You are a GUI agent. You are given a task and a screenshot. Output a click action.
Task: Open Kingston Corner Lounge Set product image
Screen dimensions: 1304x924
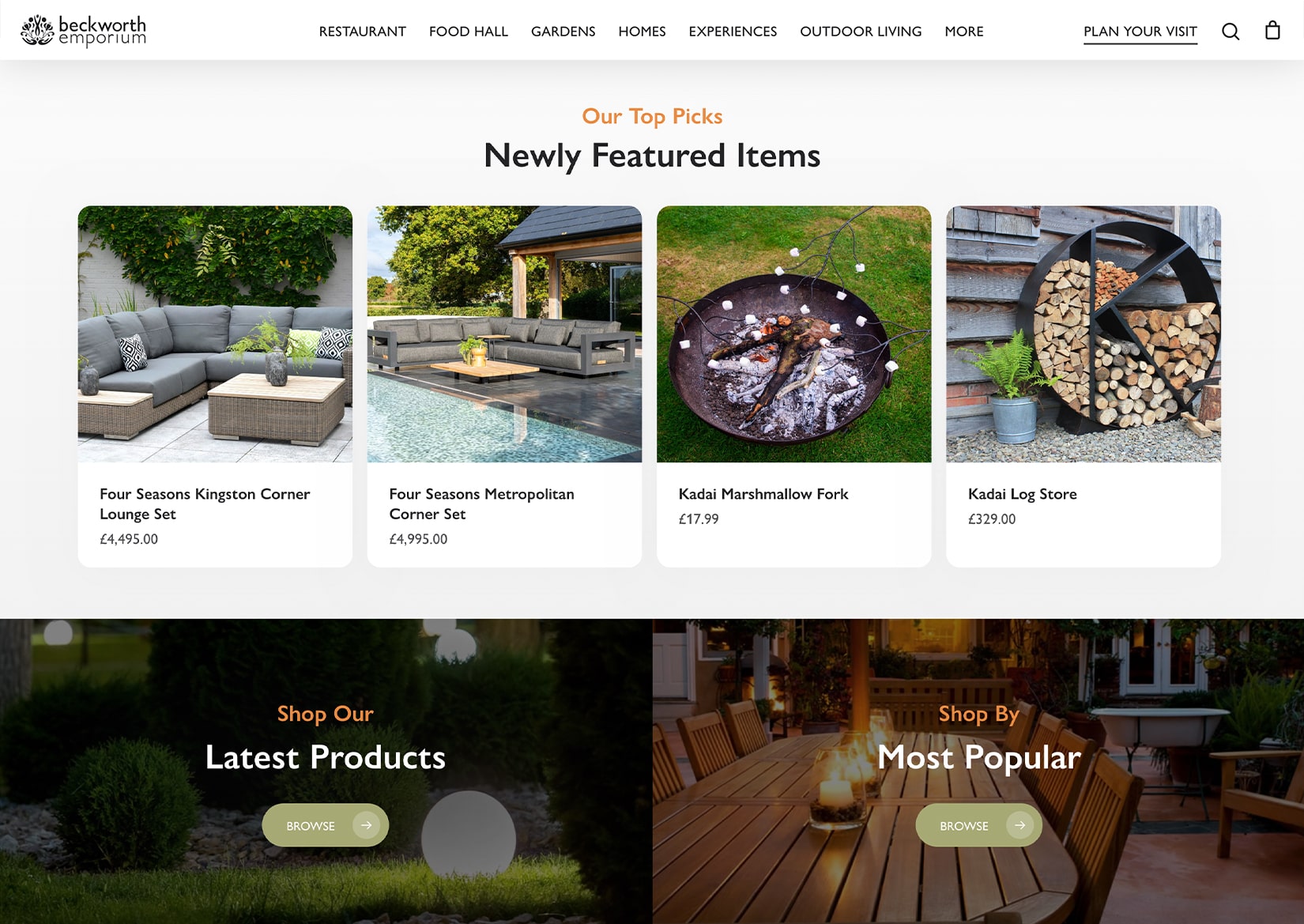pos(215,334)
